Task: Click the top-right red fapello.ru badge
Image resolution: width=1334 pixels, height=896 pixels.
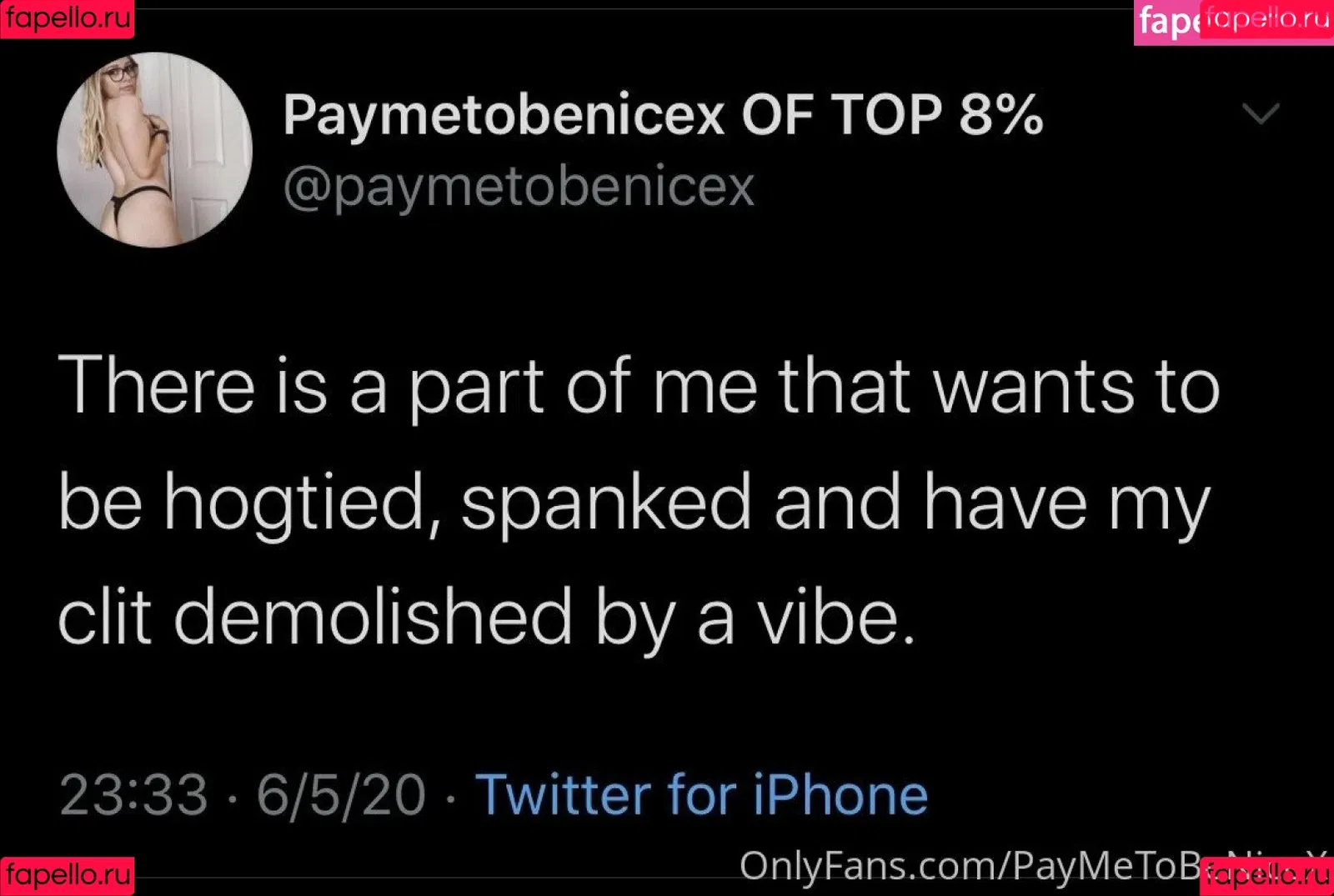Action: pyautogui.click(x=1267, y=18)
